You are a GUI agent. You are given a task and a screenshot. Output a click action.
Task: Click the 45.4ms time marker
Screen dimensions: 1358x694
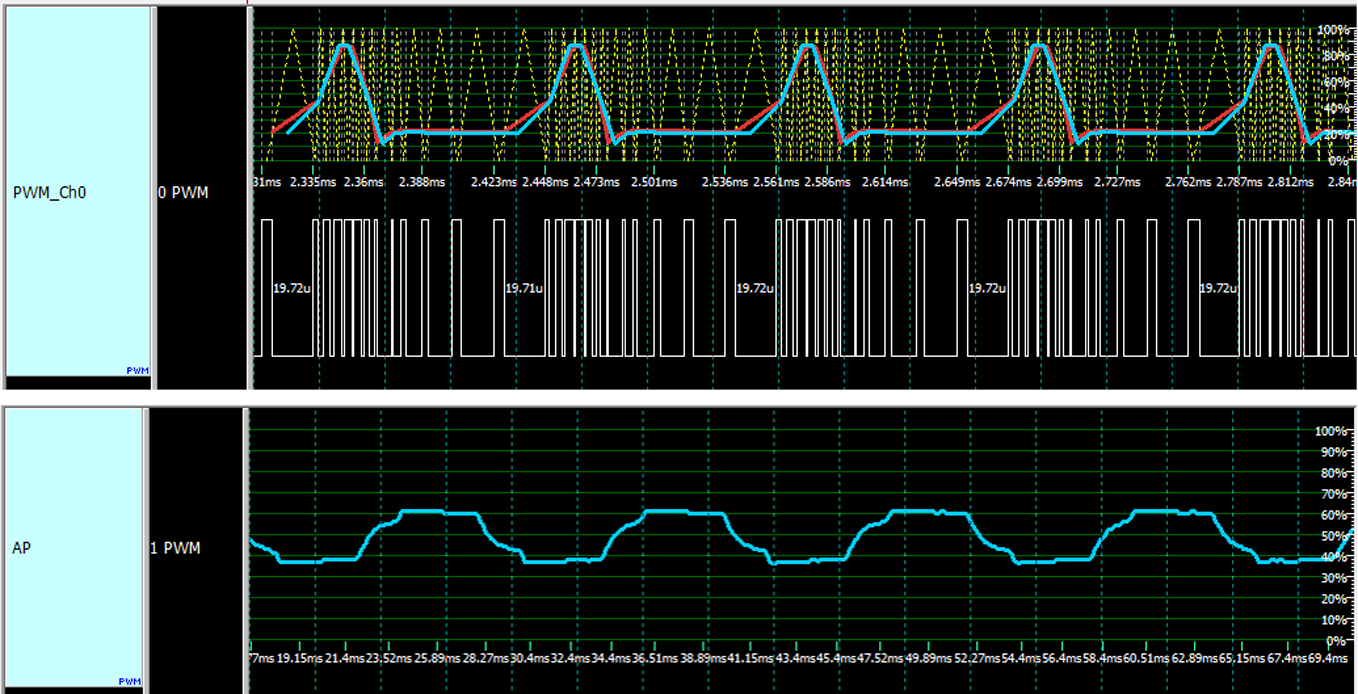coord(836,659)
